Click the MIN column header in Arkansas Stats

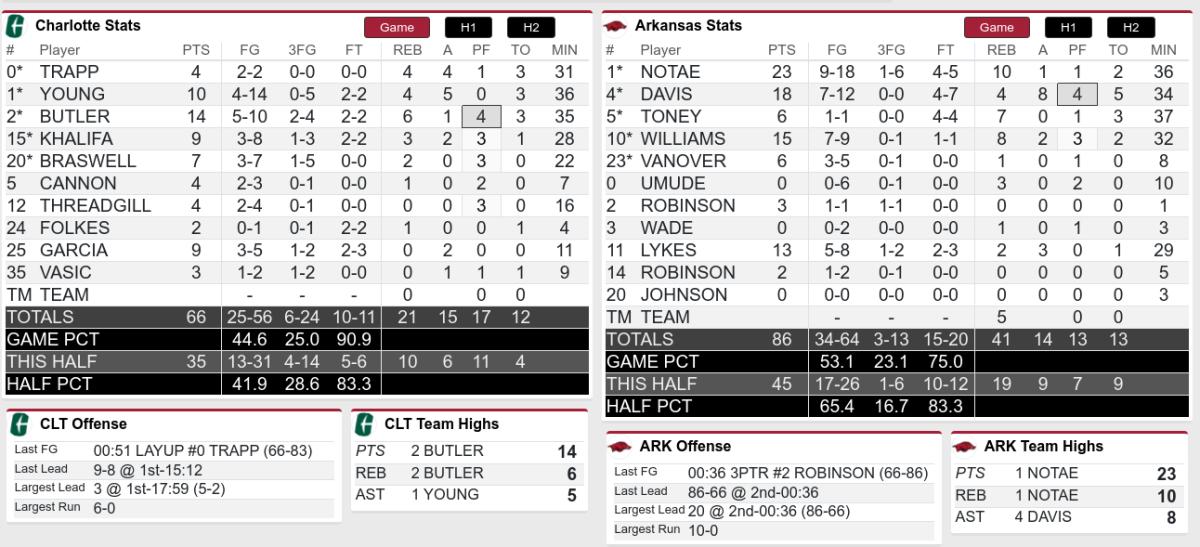coord(1163,50)
